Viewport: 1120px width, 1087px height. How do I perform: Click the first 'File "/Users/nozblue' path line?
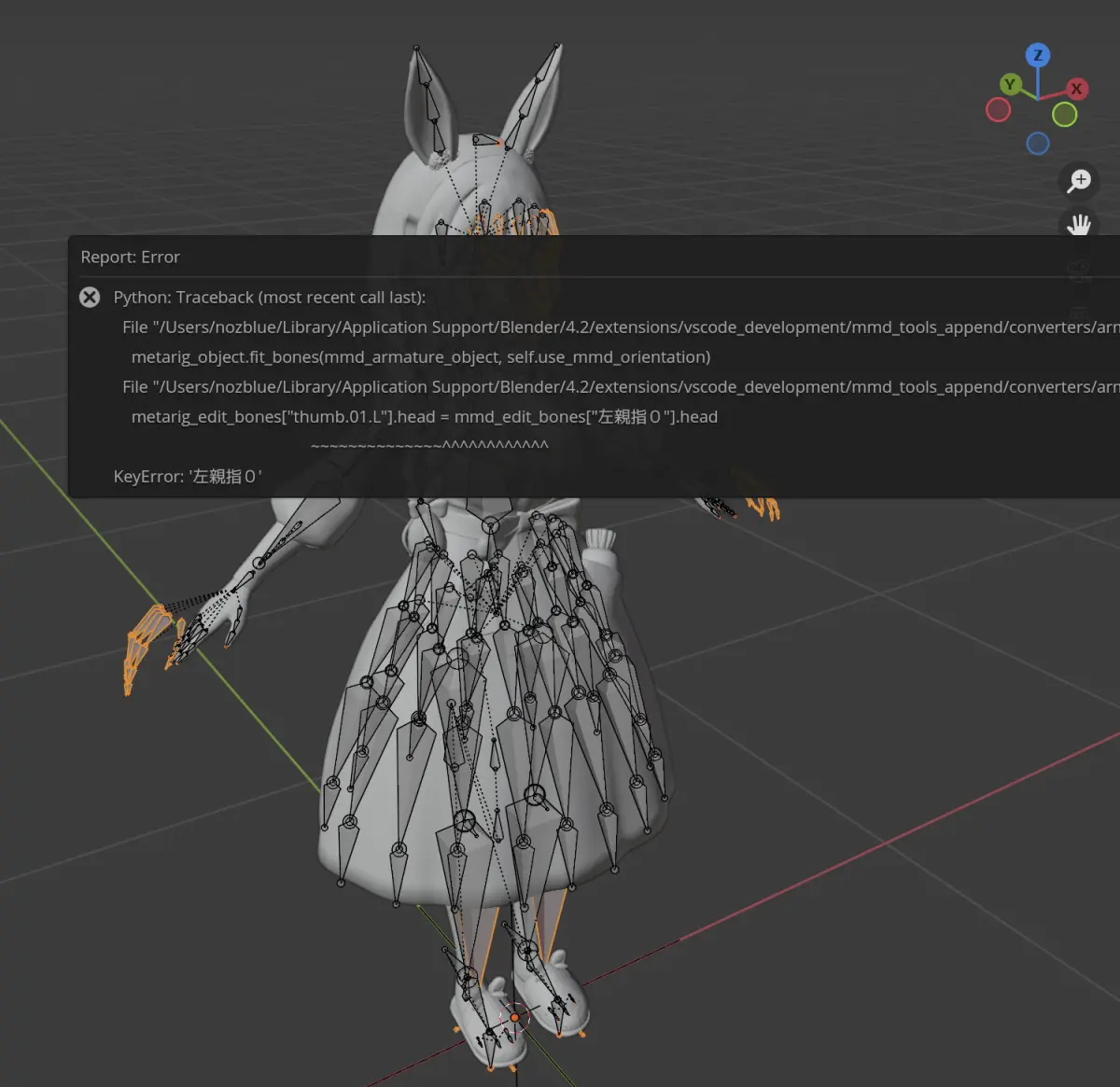click(621, 327)
